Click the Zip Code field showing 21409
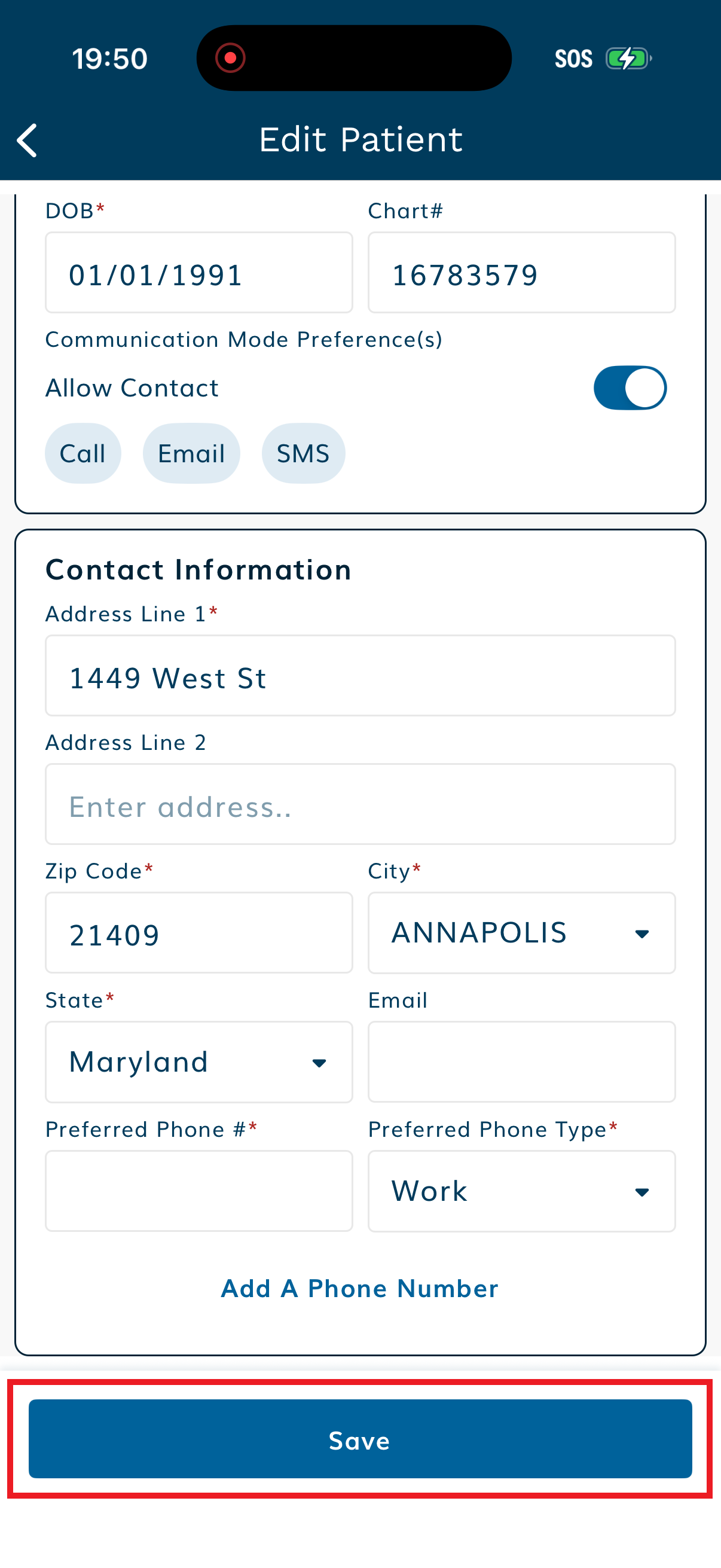 point(199,933)
